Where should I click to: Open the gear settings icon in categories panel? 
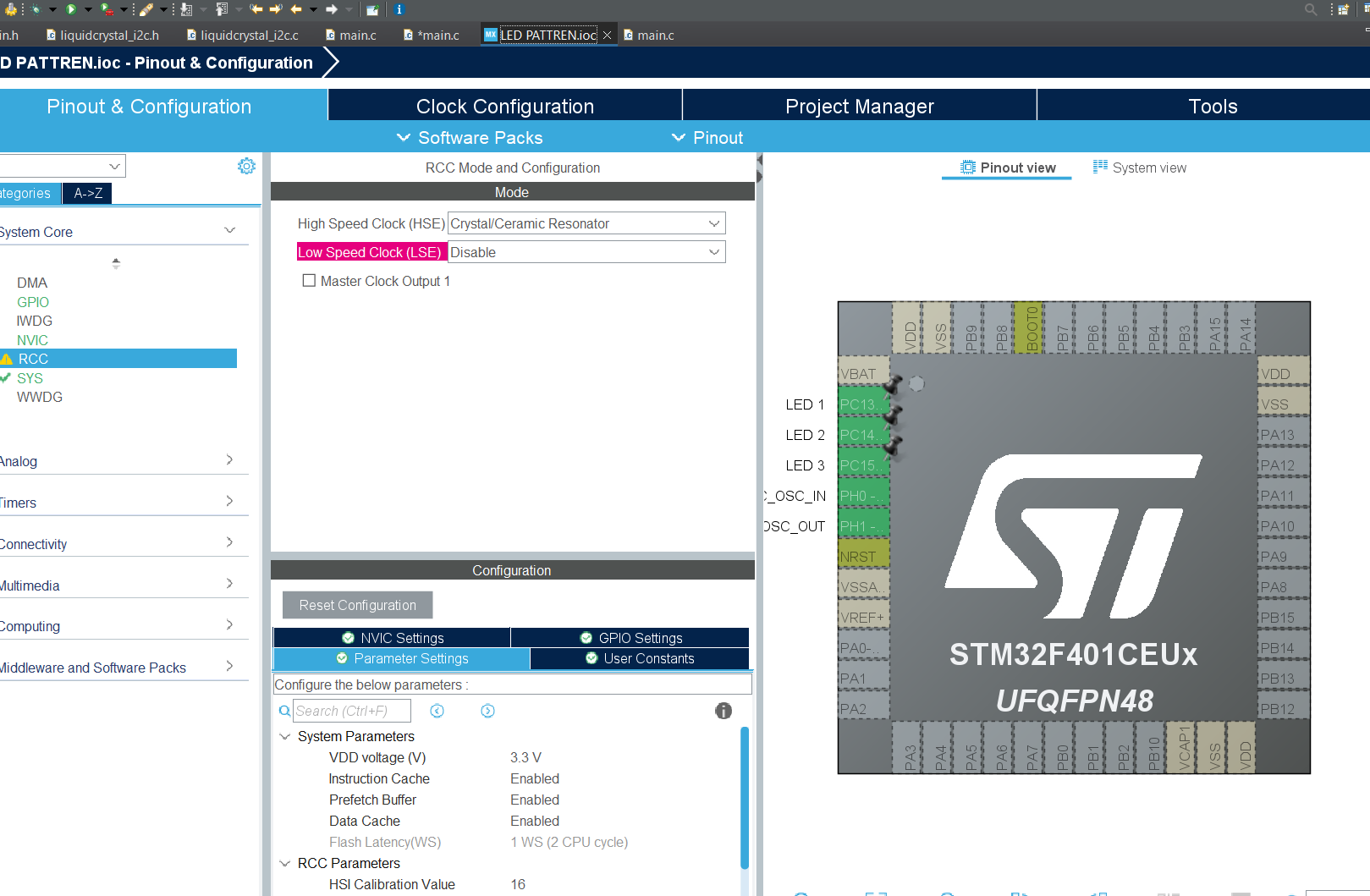point(246,166)
